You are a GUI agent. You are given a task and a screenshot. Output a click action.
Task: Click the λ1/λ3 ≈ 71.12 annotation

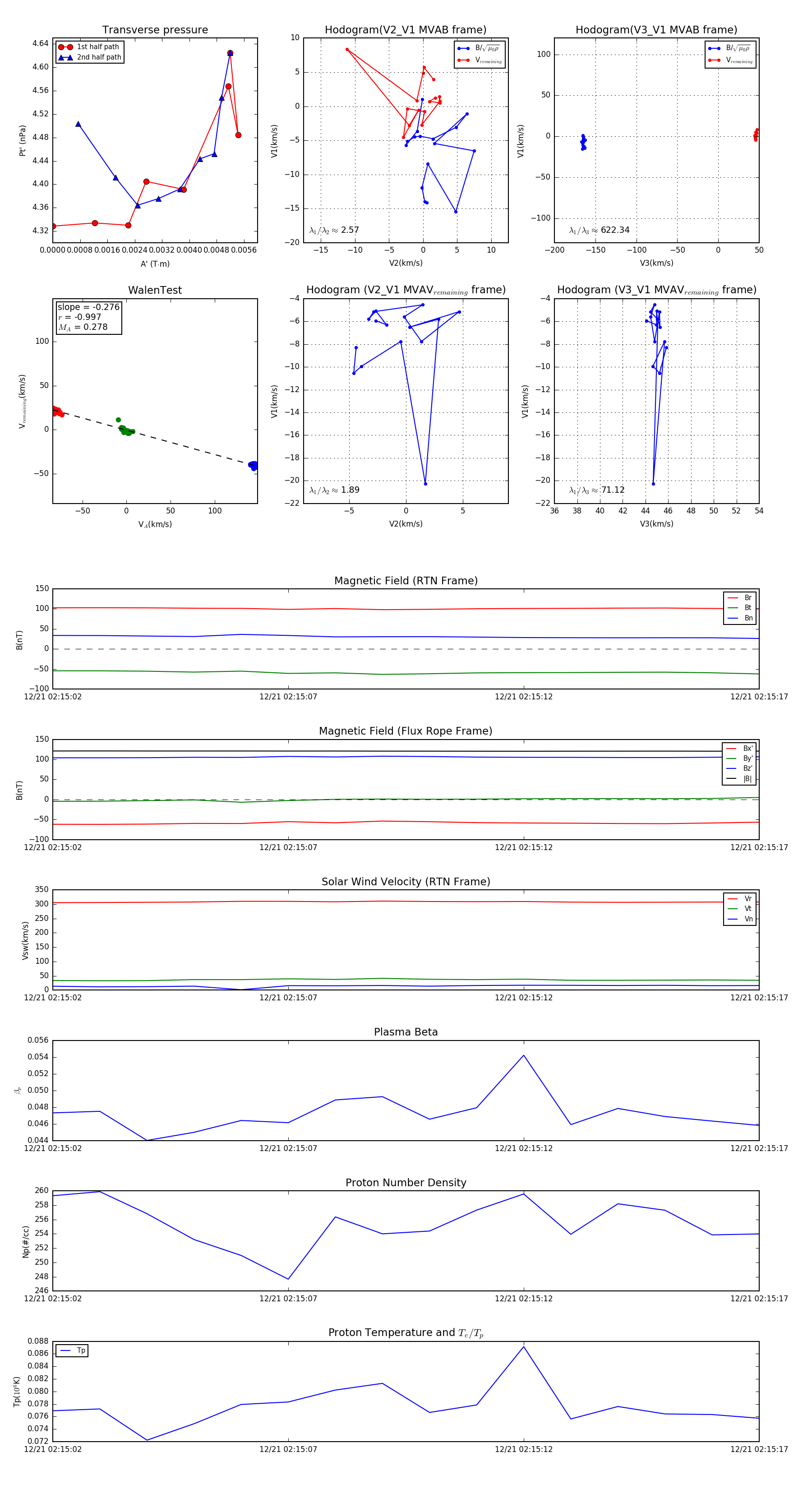[x=596, y=490]
